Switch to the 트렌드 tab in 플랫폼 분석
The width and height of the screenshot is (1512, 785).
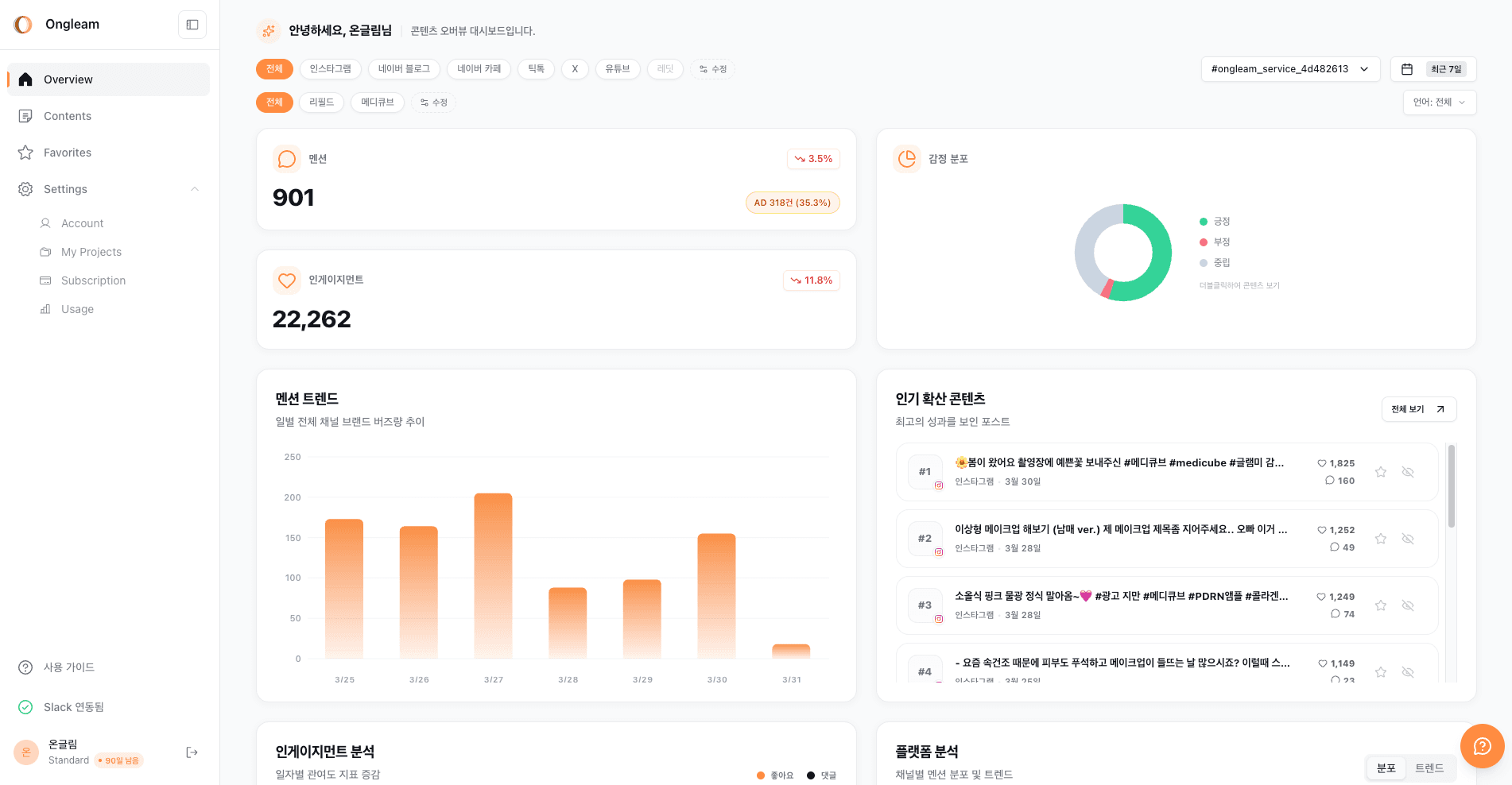pos(1429,768)
